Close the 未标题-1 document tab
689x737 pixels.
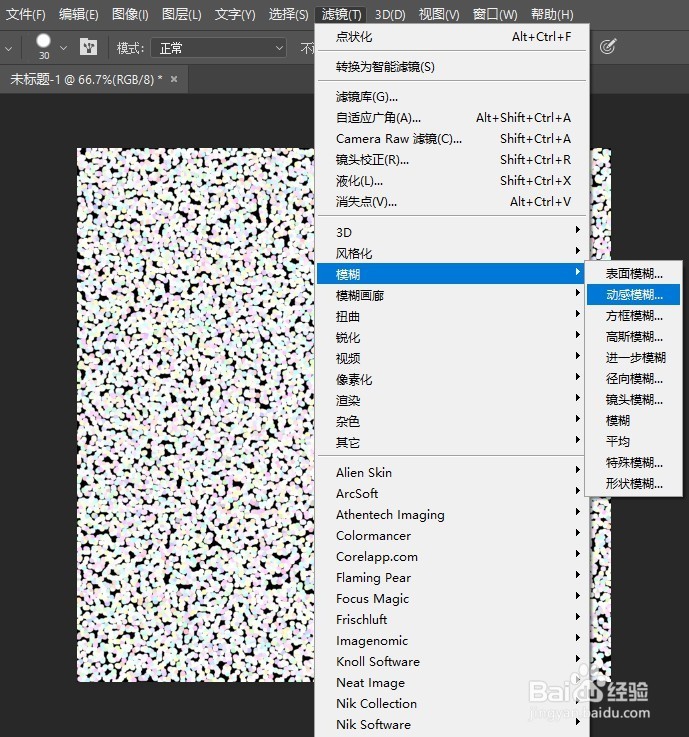174,79
